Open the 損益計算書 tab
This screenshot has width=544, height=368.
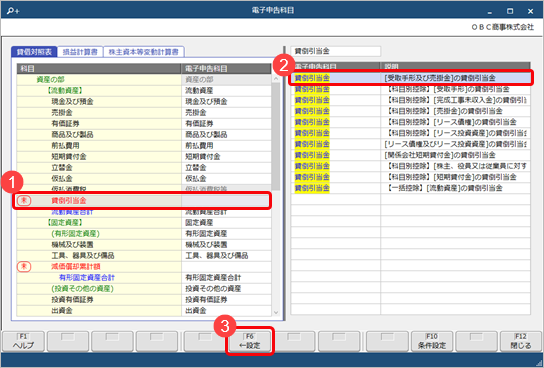point(80,52)
